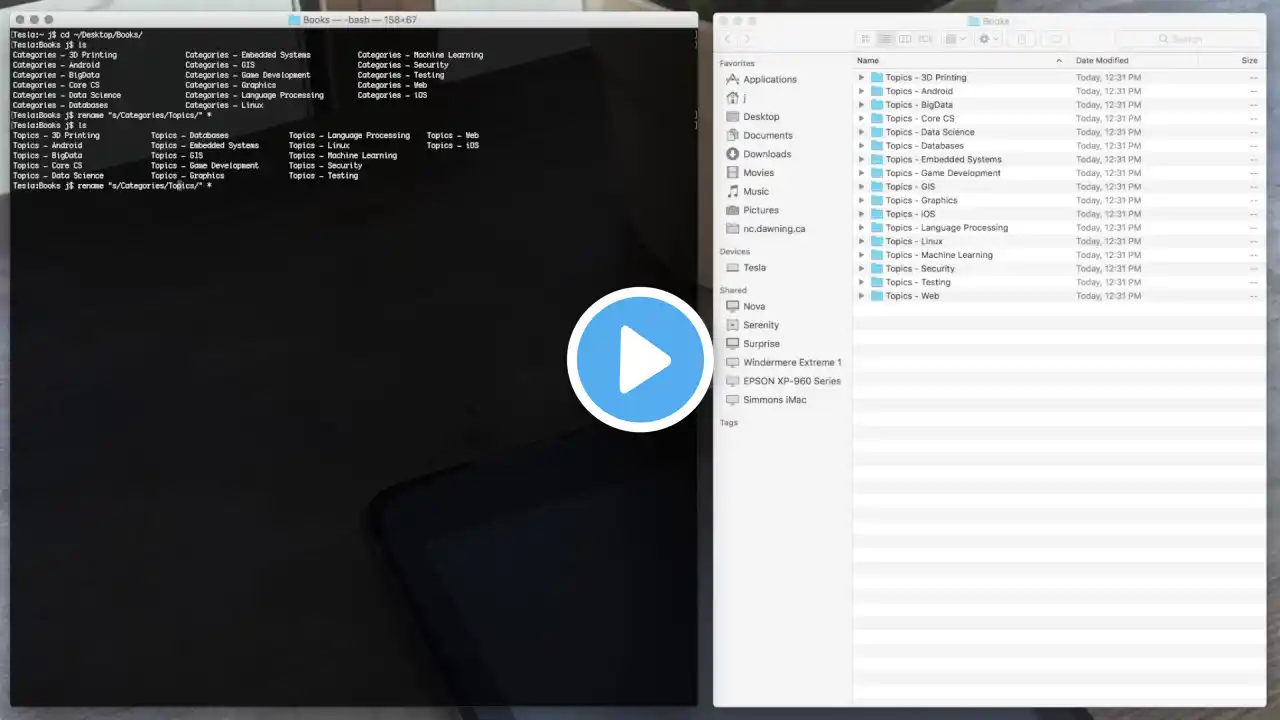Select the Topics - Game Development folder name

(x=943, y=173)
